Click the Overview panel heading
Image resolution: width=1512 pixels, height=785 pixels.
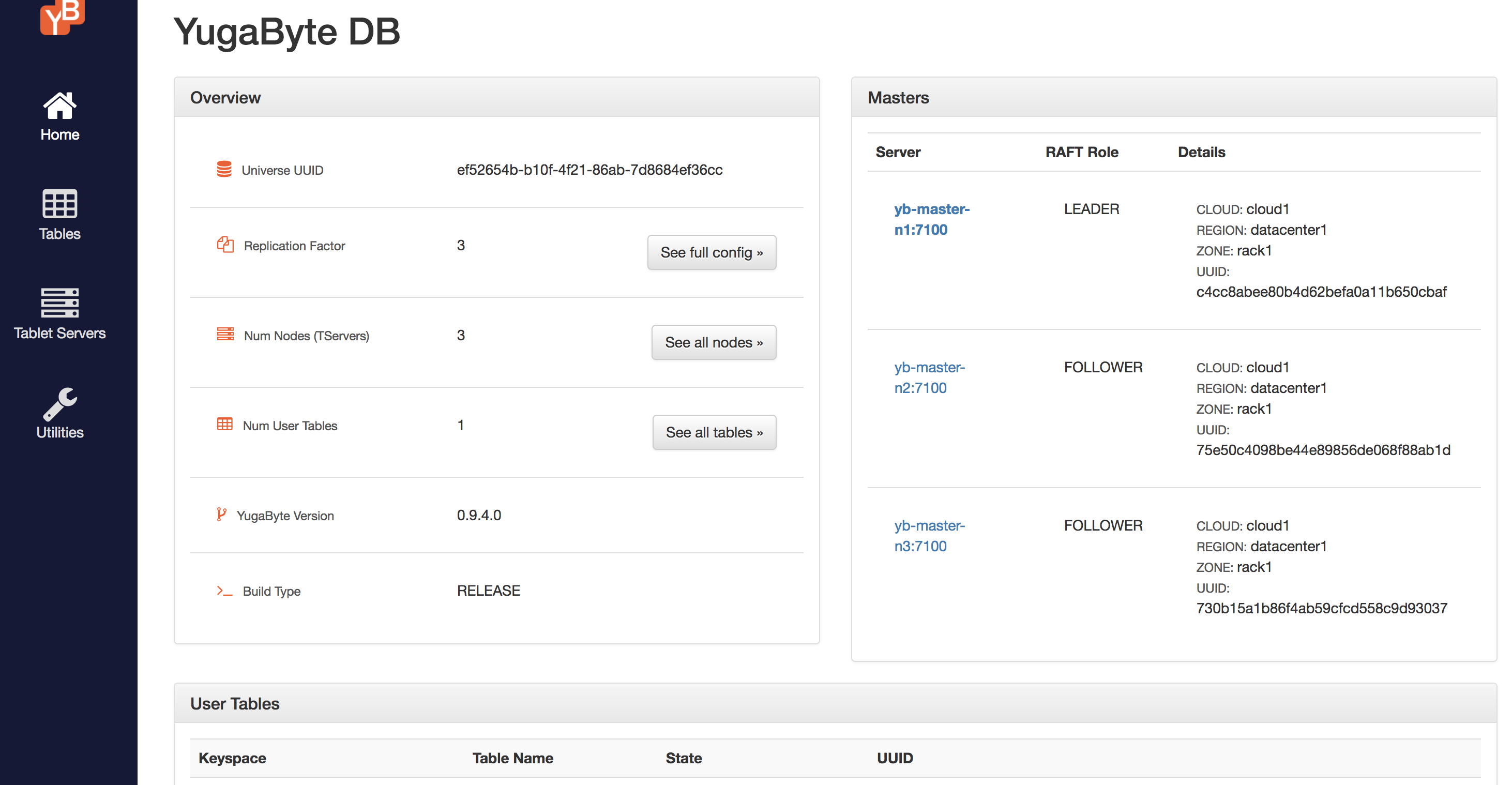[225, 97]
